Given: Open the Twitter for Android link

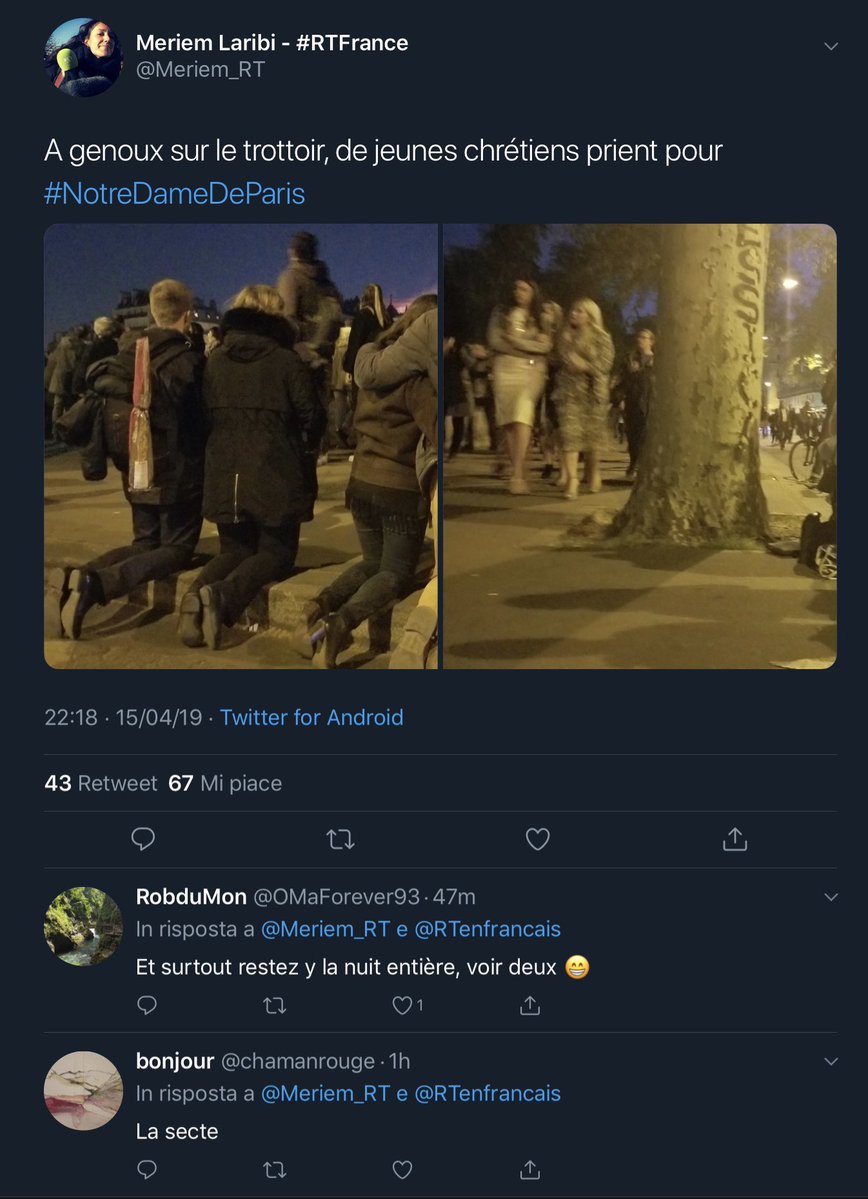Looking at the screenshot, I should (x=311, y=717).
